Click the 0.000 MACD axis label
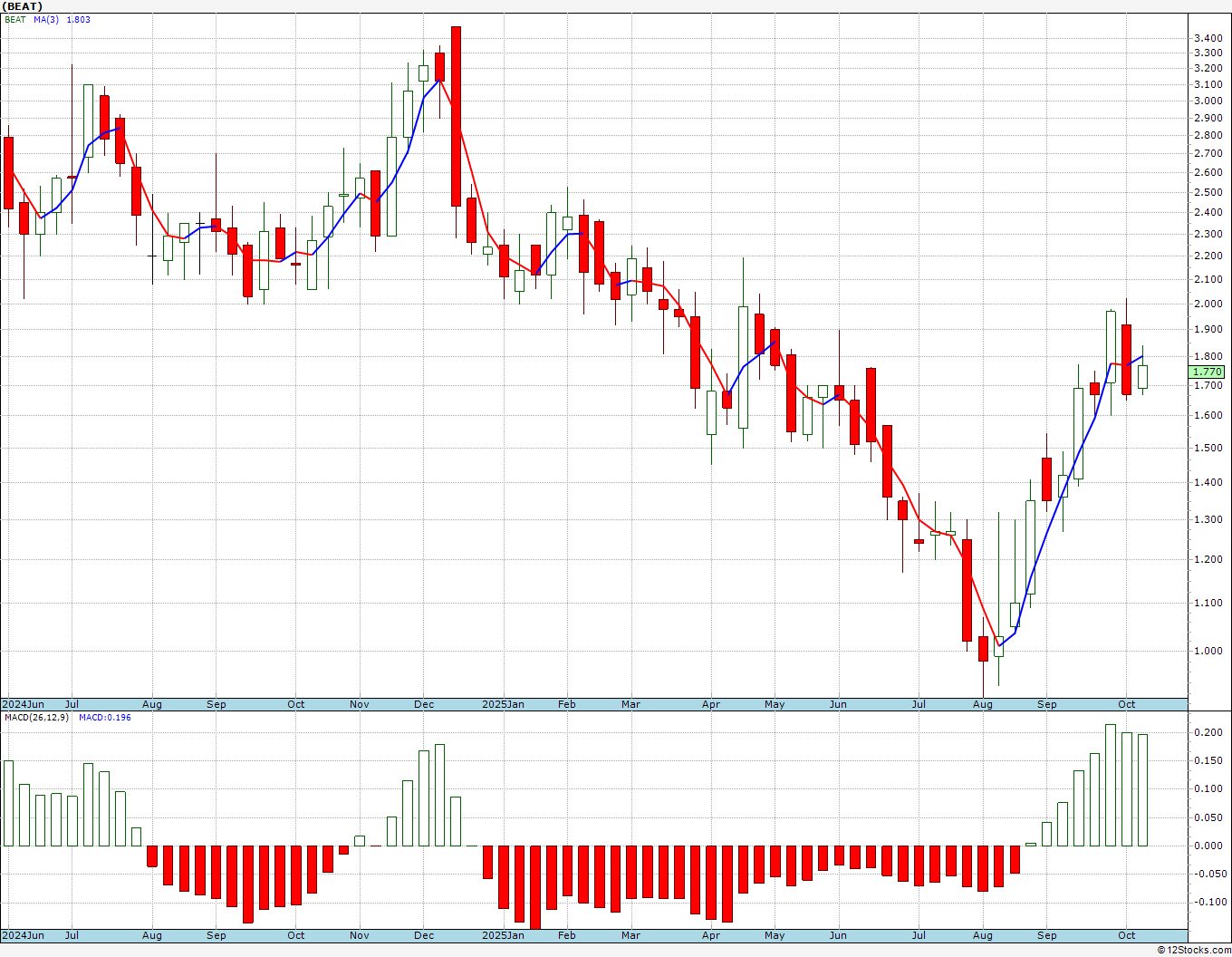 pos(1209,846)
